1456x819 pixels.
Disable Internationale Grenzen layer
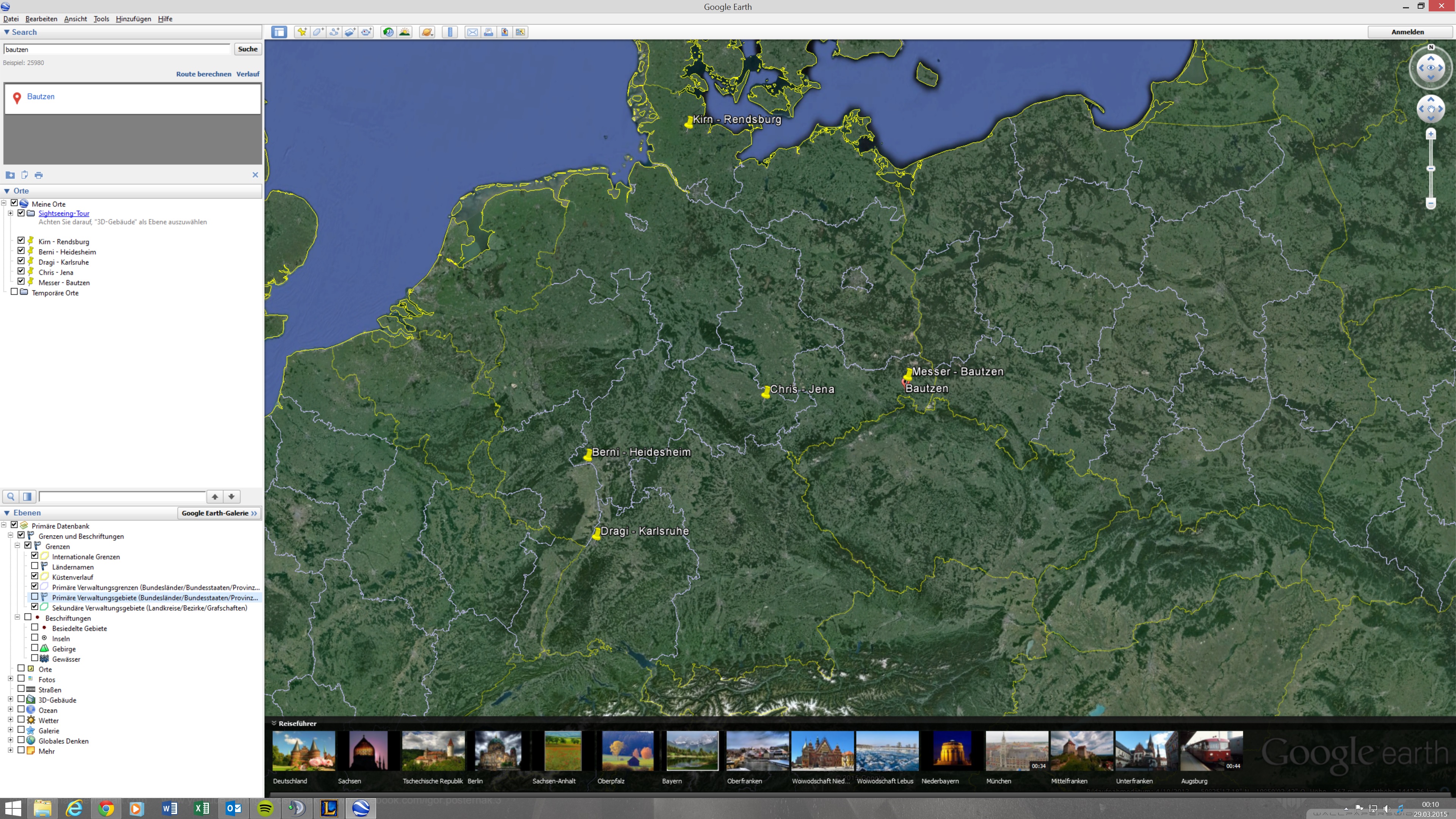pyautogui.click(x=35, y=556)
